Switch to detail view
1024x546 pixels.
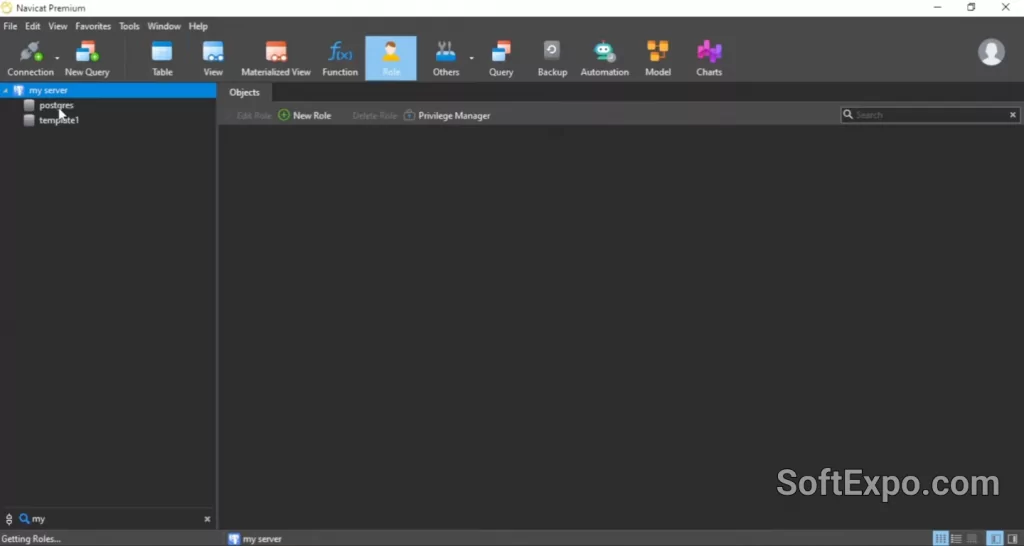click(x=972, y=539)
